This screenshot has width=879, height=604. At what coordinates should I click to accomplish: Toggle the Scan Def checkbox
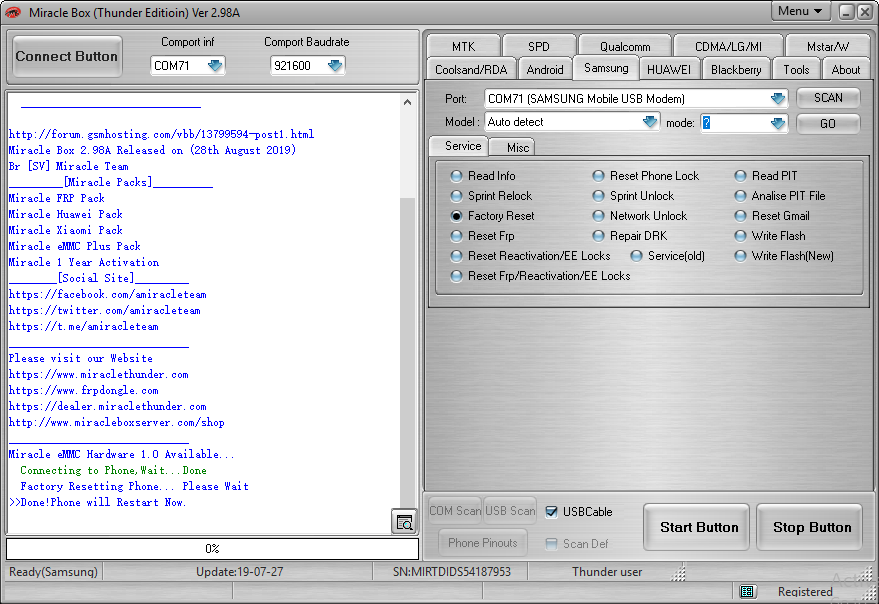552,543
